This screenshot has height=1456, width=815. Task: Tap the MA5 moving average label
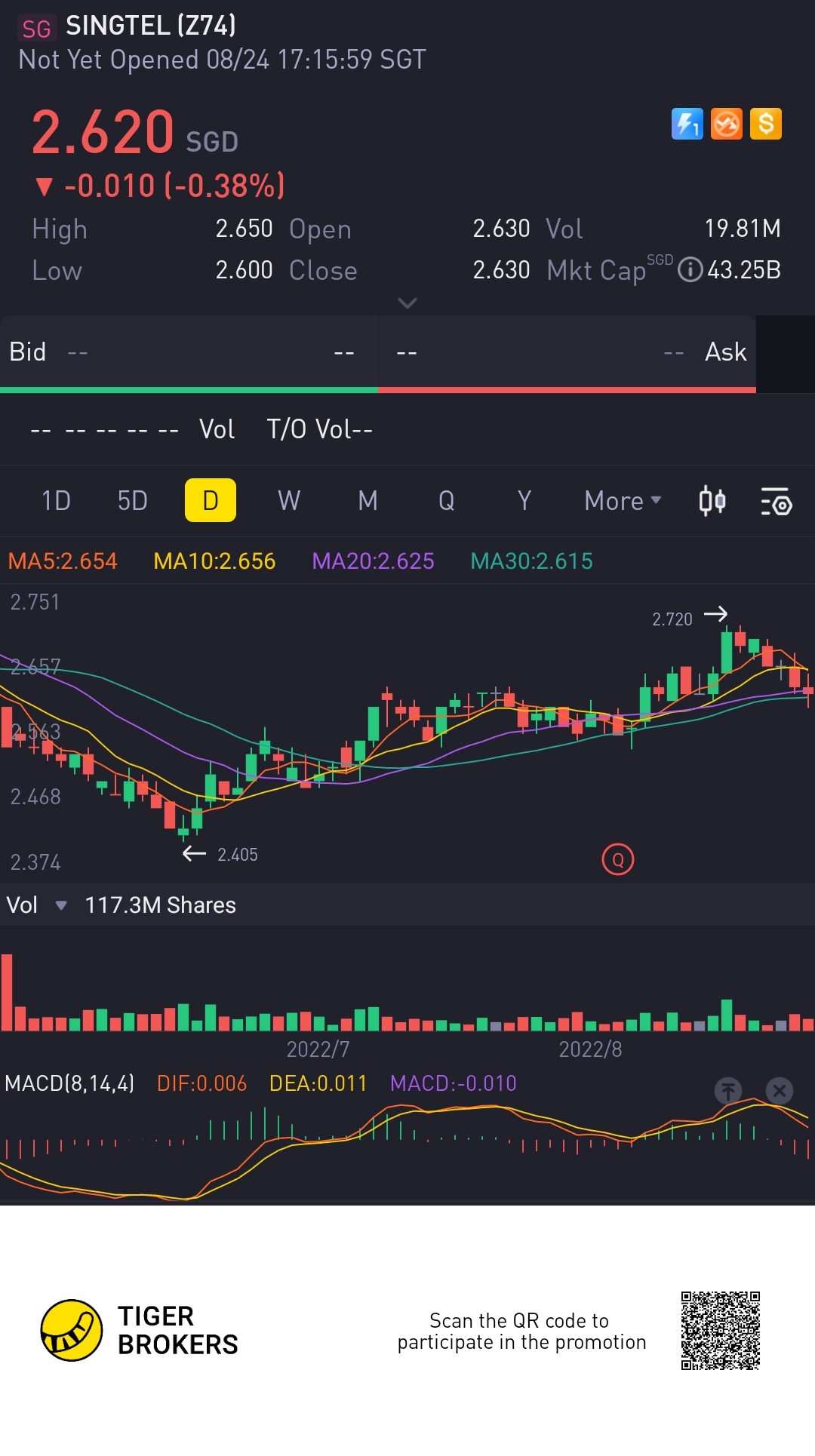pyautogui.click(x=63, y=561)
